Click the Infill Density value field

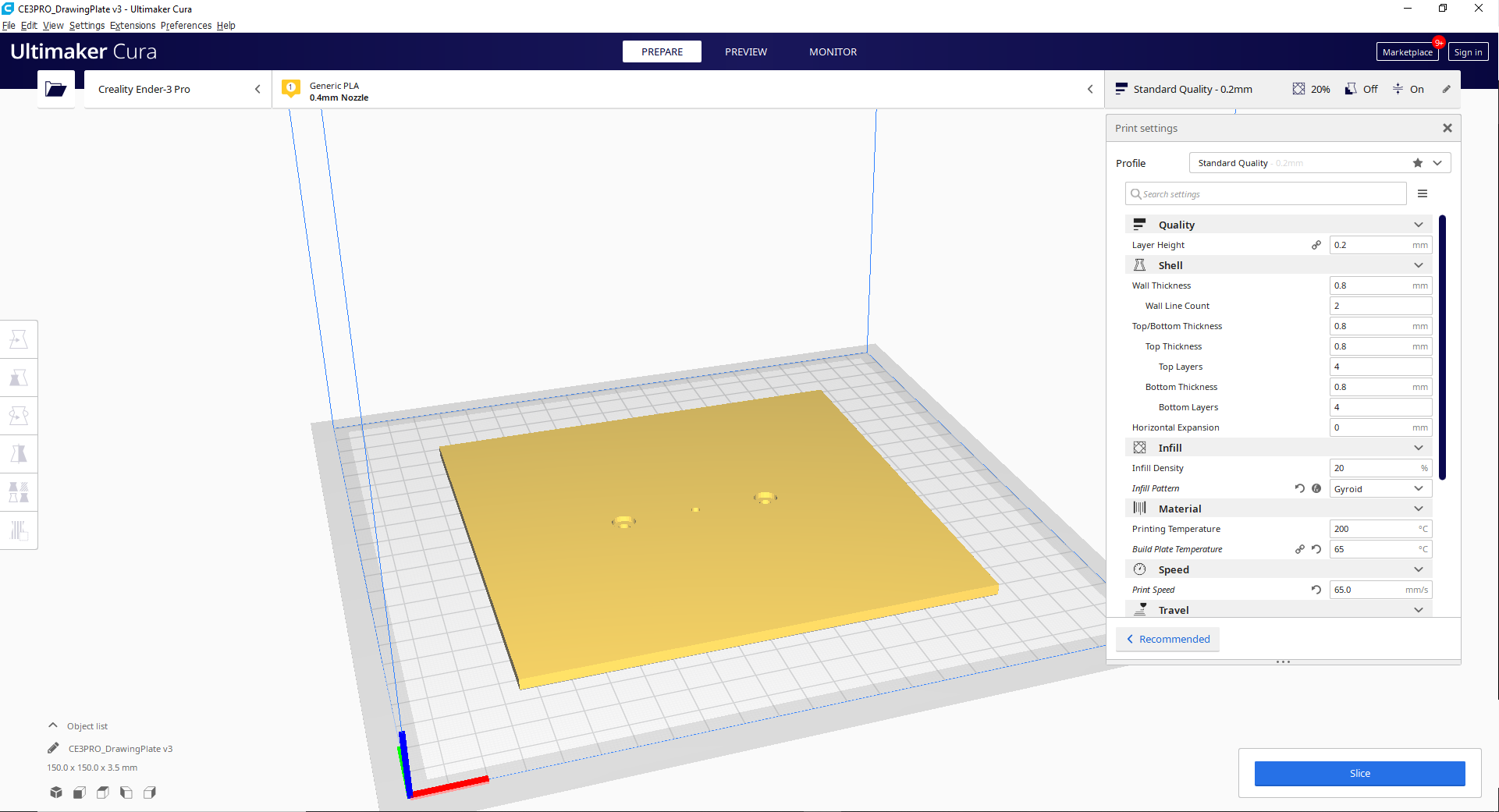1380,468
